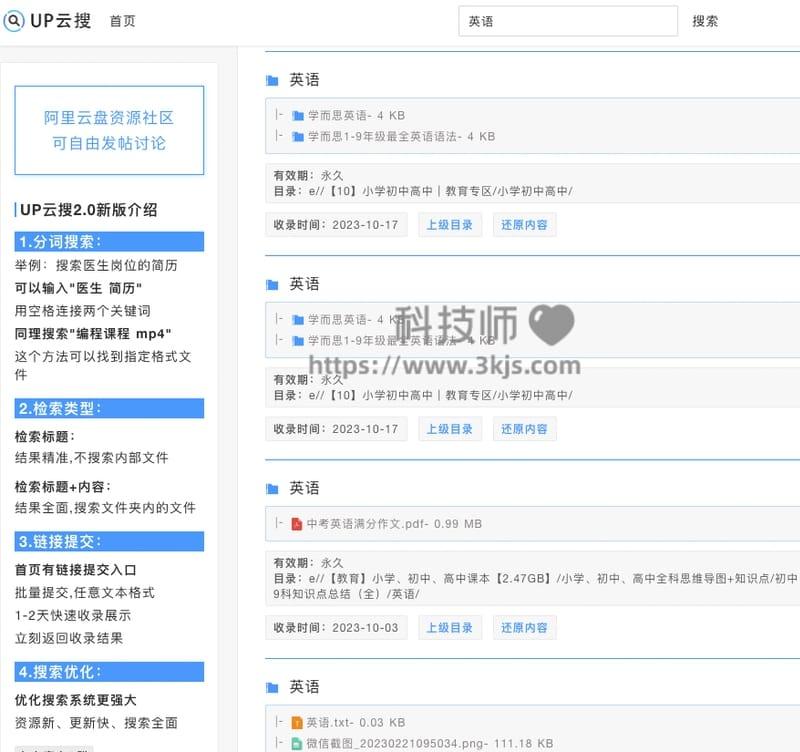Click the UP云搜2.0新版介绍 heading
The width and height of the screenshot is (800, 752).
pos(88,210)
